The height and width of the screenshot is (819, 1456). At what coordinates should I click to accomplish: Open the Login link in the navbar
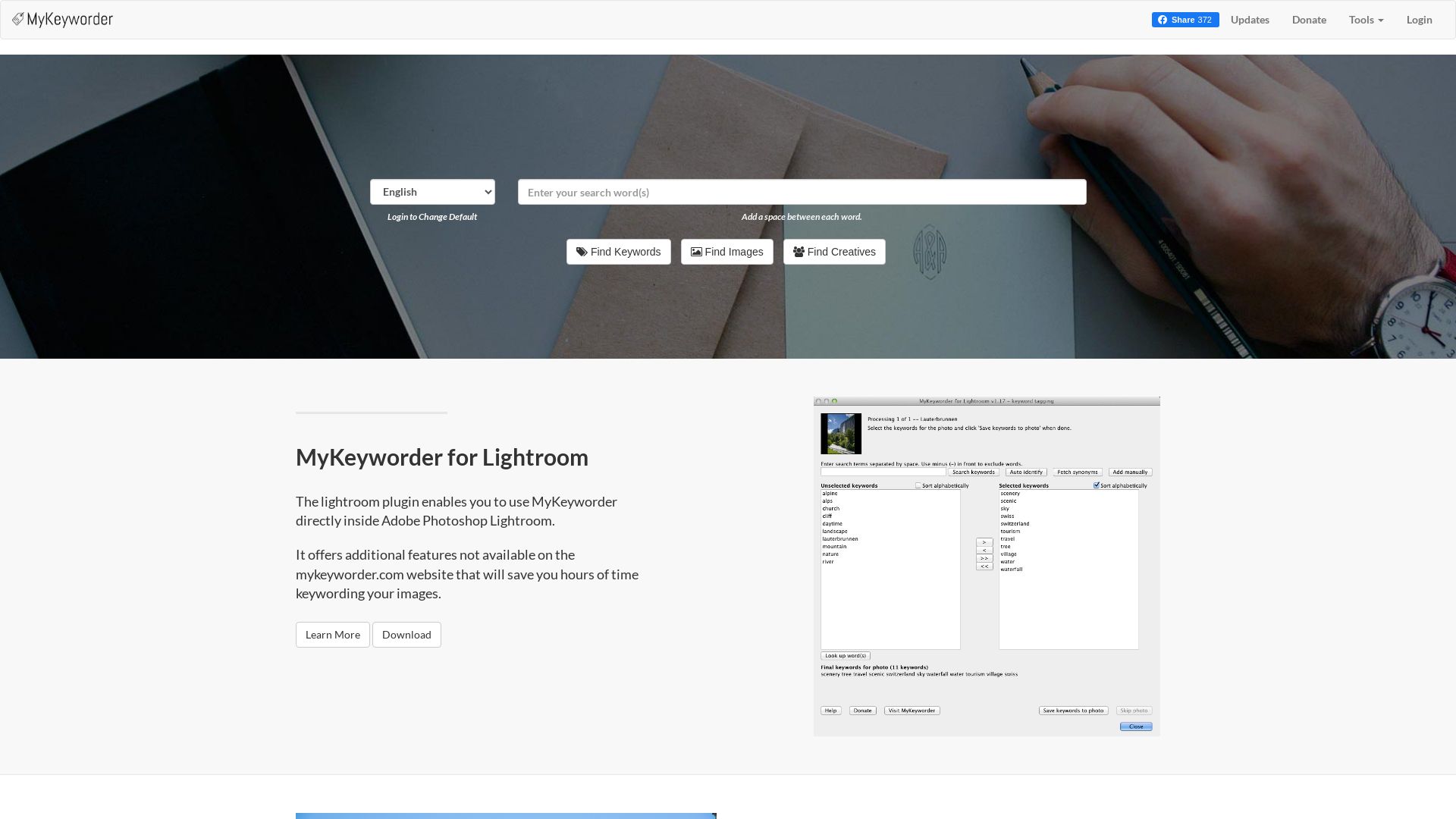pyautogui.click(x=1419, y=20)
